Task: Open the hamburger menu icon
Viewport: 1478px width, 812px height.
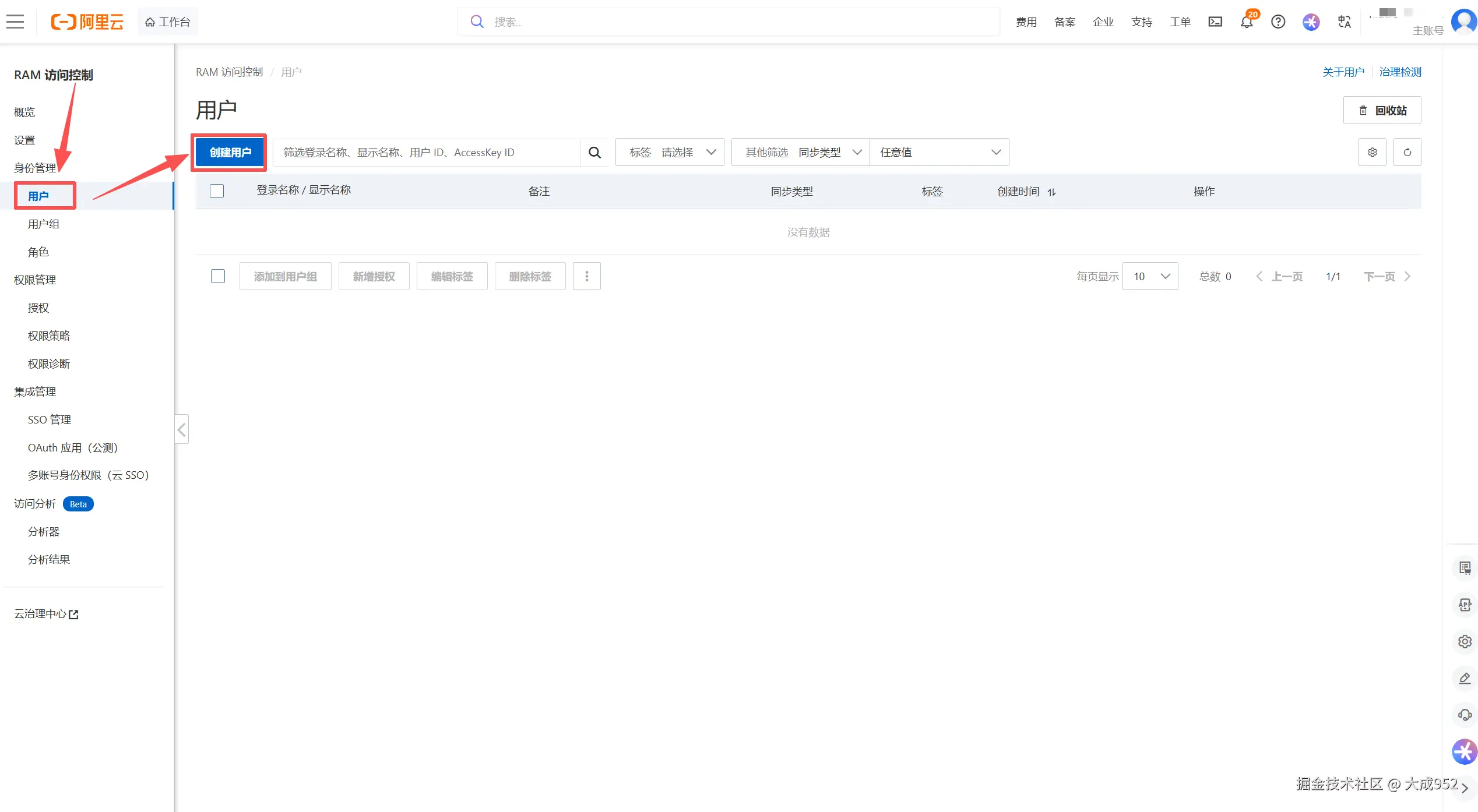Action: 15,22
